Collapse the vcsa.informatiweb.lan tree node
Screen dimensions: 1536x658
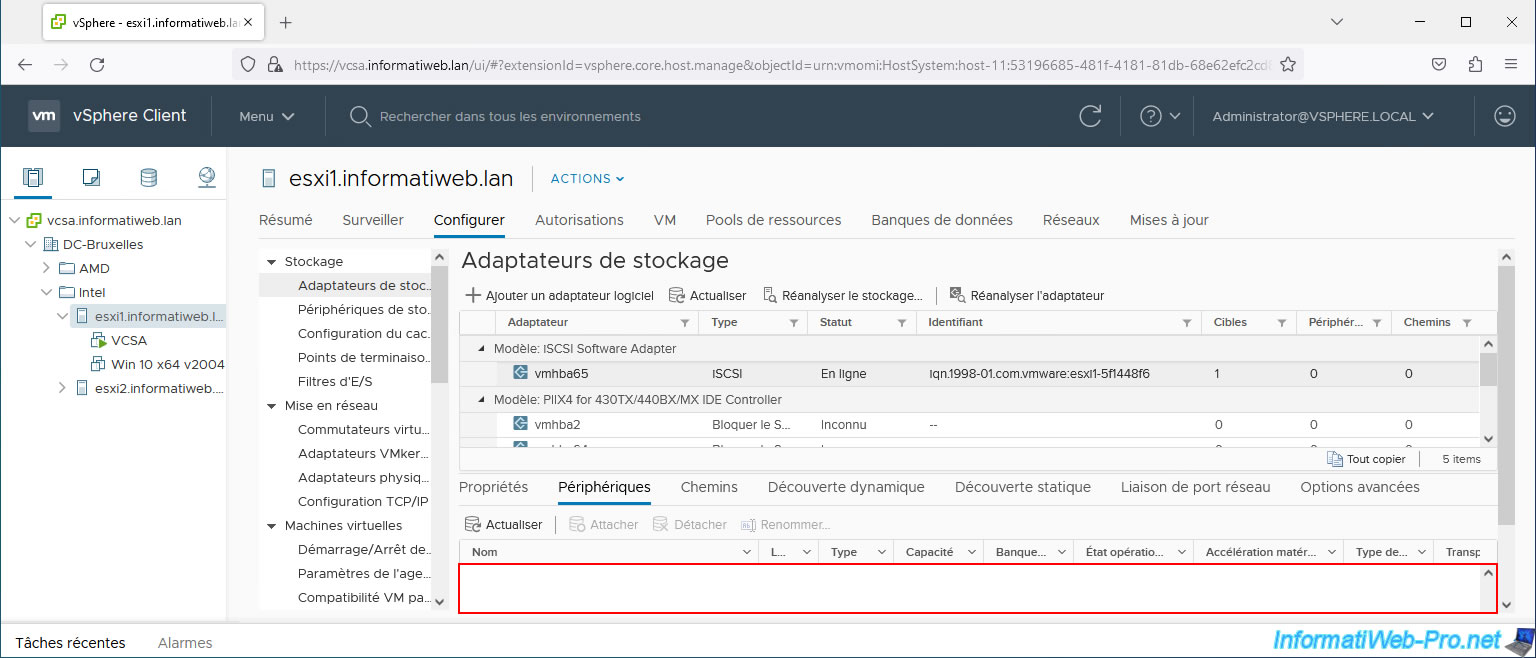point(14,220)
